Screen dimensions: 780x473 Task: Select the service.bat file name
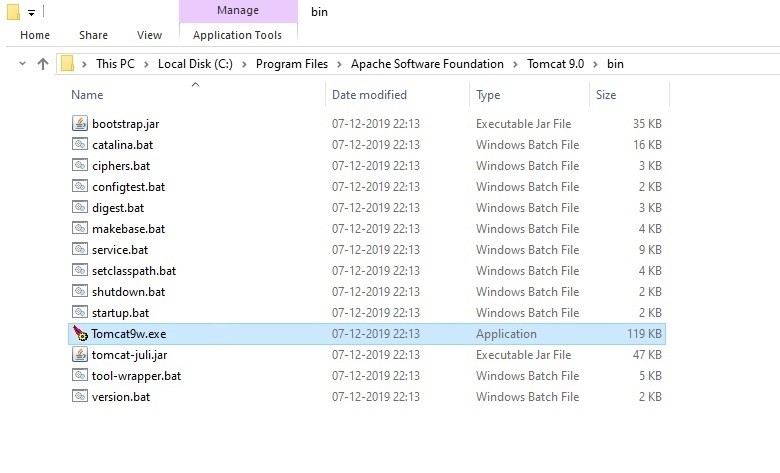pos(120,250)
